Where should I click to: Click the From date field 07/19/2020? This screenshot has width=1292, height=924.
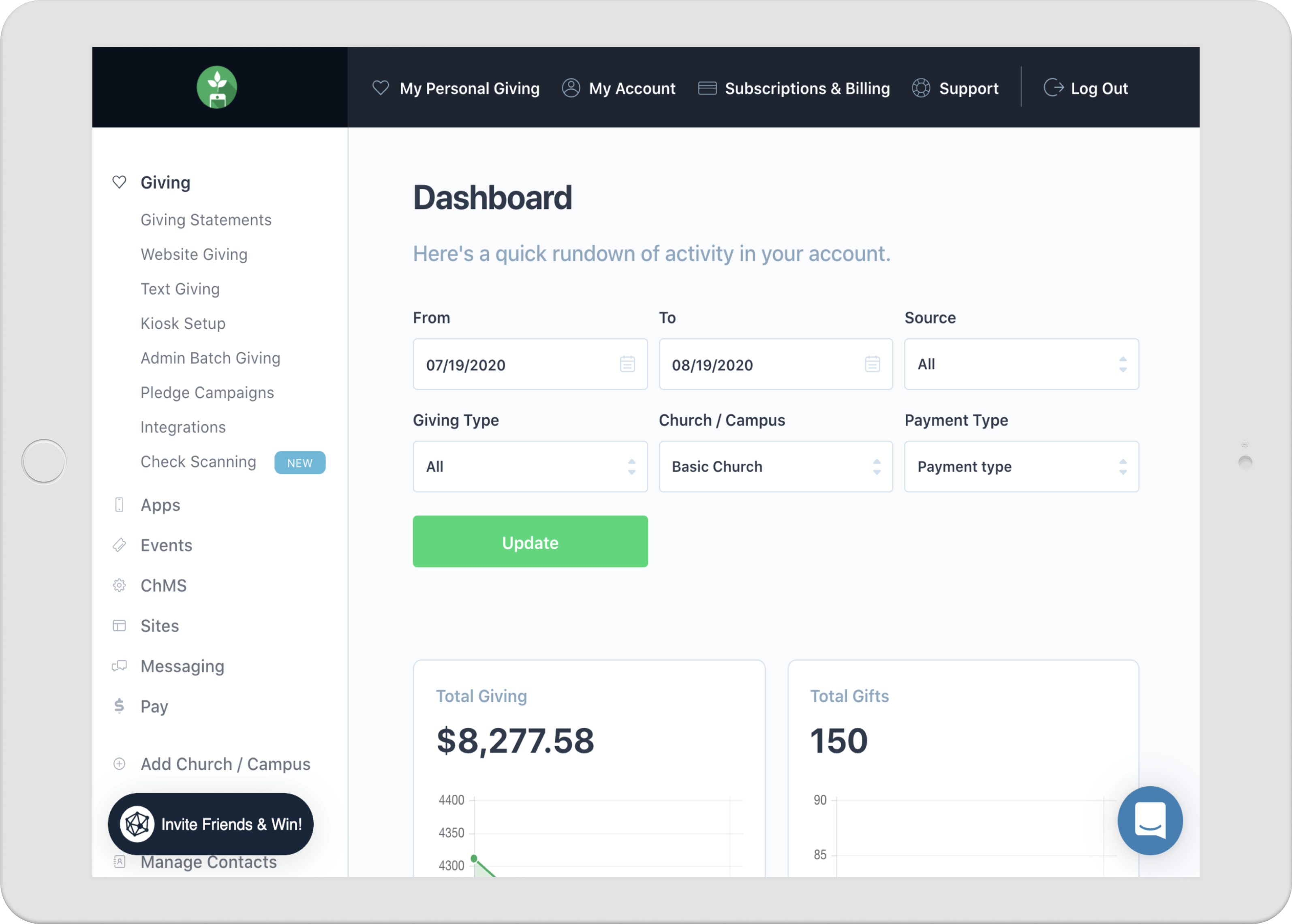click(x=530, y=364)
